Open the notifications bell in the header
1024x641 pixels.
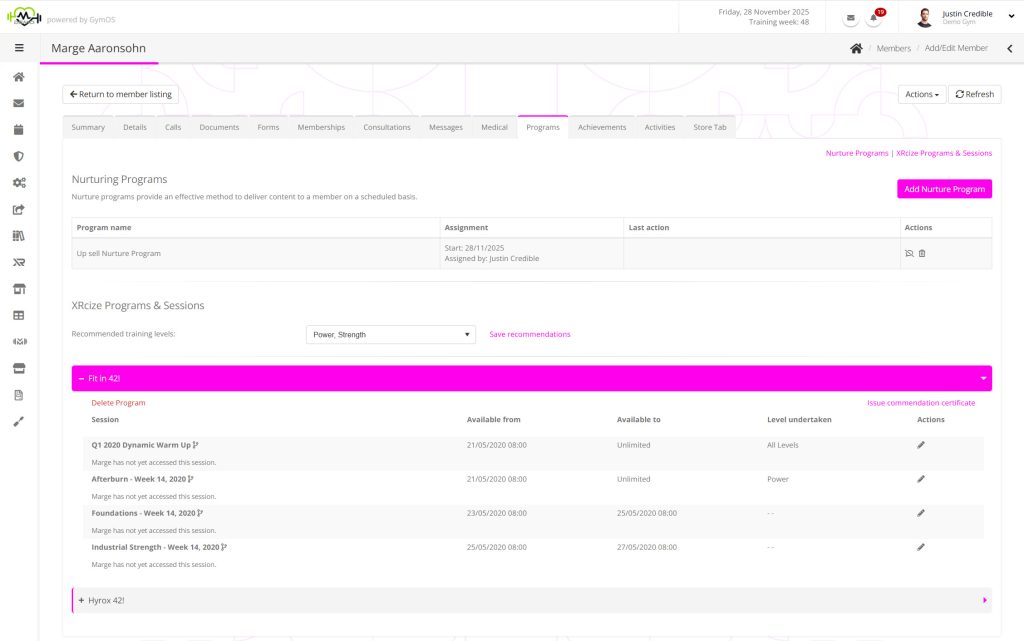[x=875, y=18]
